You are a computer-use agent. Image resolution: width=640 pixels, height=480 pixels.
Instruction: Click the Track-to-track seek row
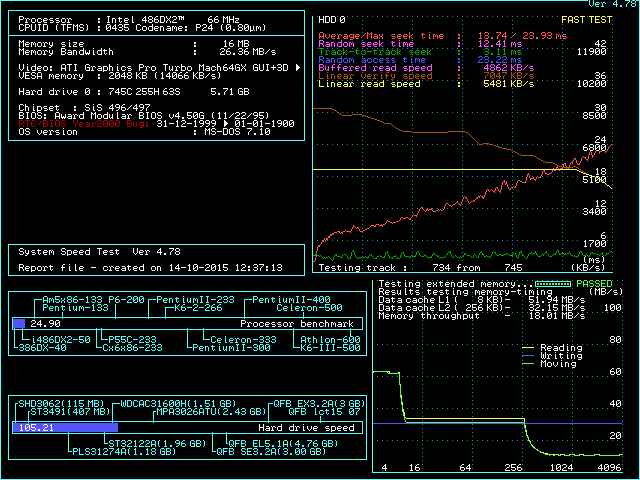420,52
